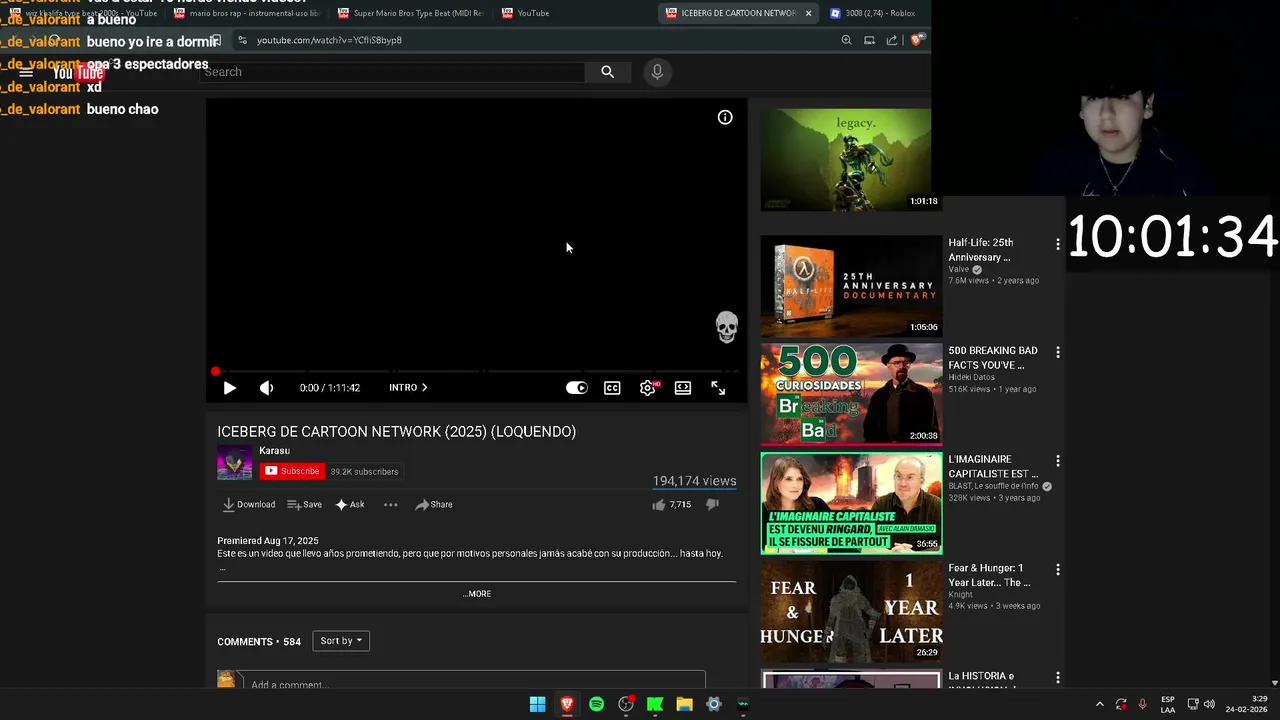Open Karasu channel avatar
Image resolution: width=1280 pixels, height=720 pixels.
pos(235,463)
